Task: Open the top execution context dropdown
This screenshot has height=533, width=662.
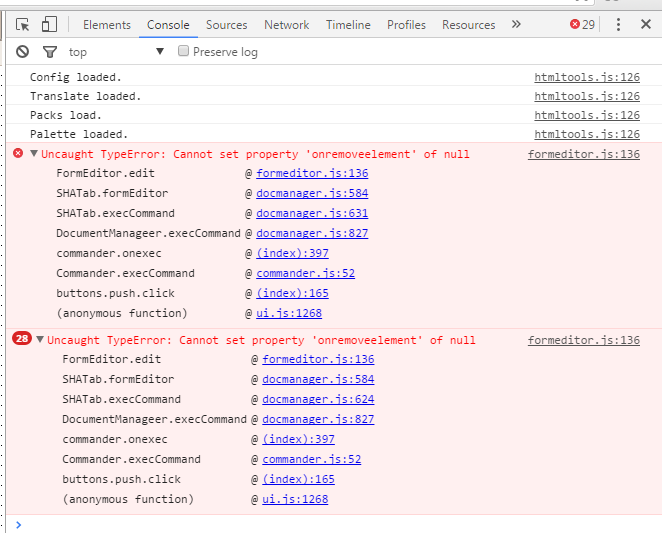Action: pyautogui.click(x=116, y=52)
